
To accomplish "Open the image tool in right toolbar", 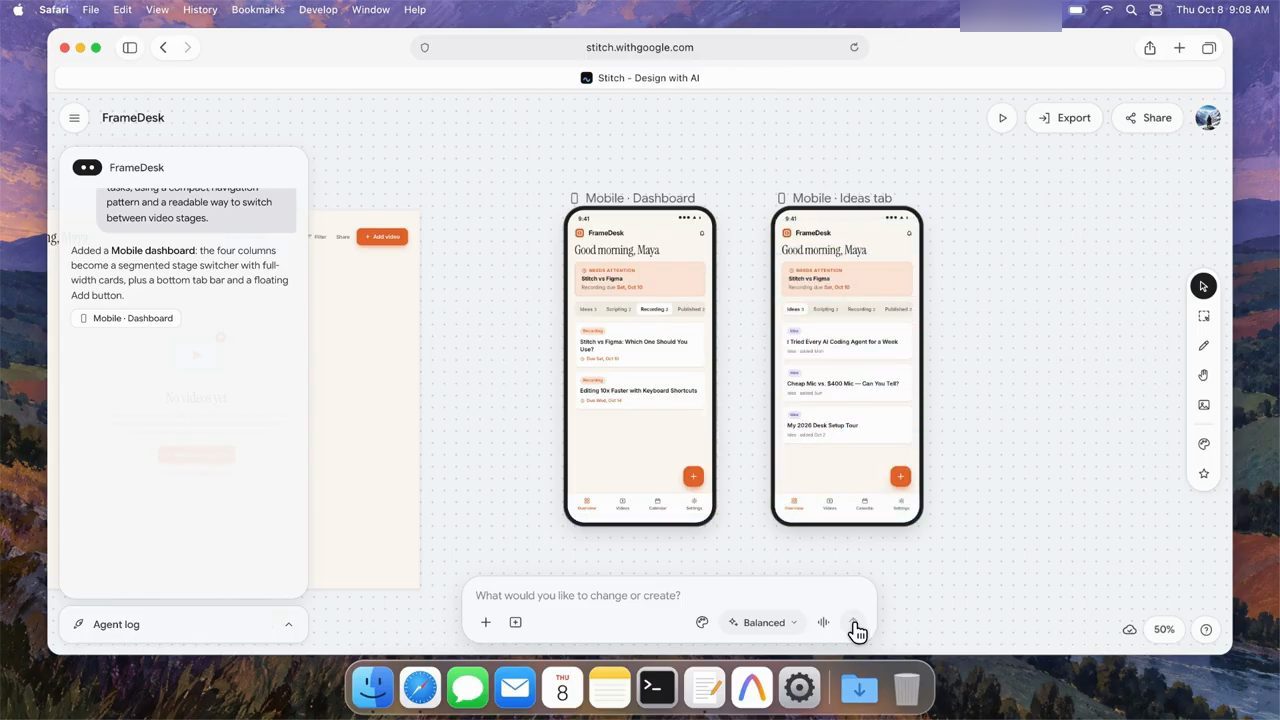I will 1203,405.
